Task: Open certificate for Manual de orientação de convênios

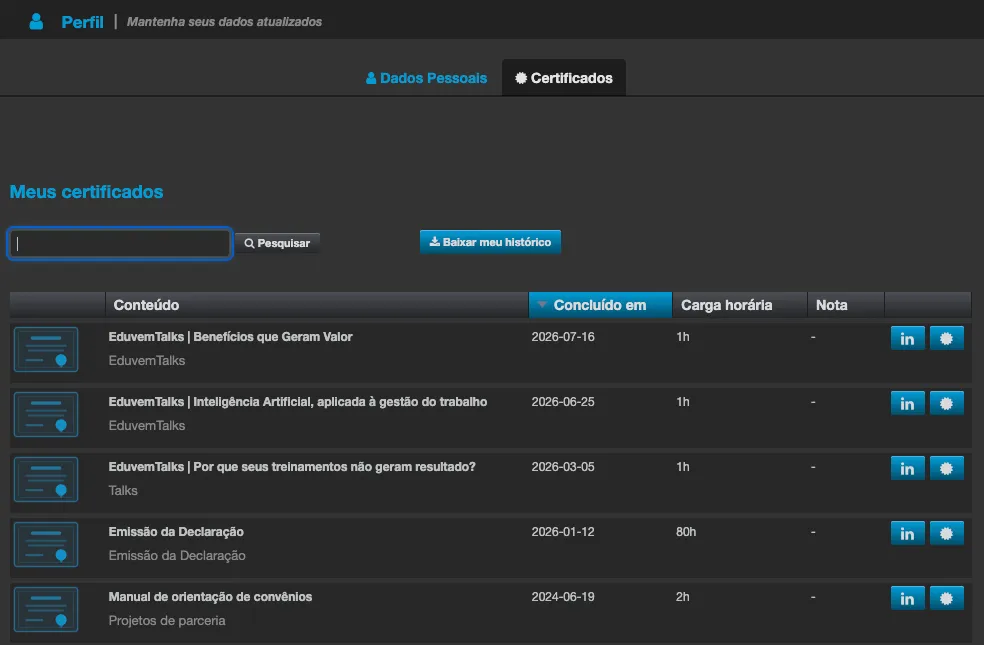Action: pyautogui.click(x=946, y=599)
